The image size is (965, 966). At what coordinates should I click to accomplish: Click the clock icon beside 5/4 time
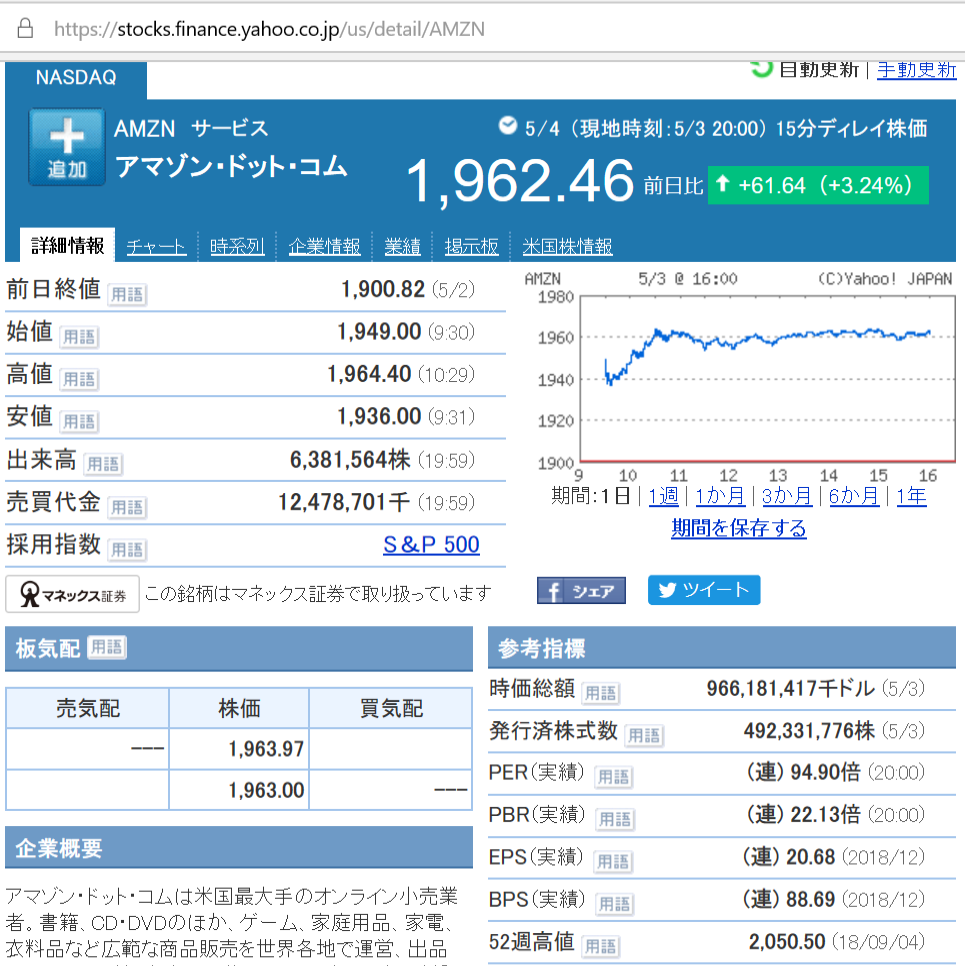(508, 126)
